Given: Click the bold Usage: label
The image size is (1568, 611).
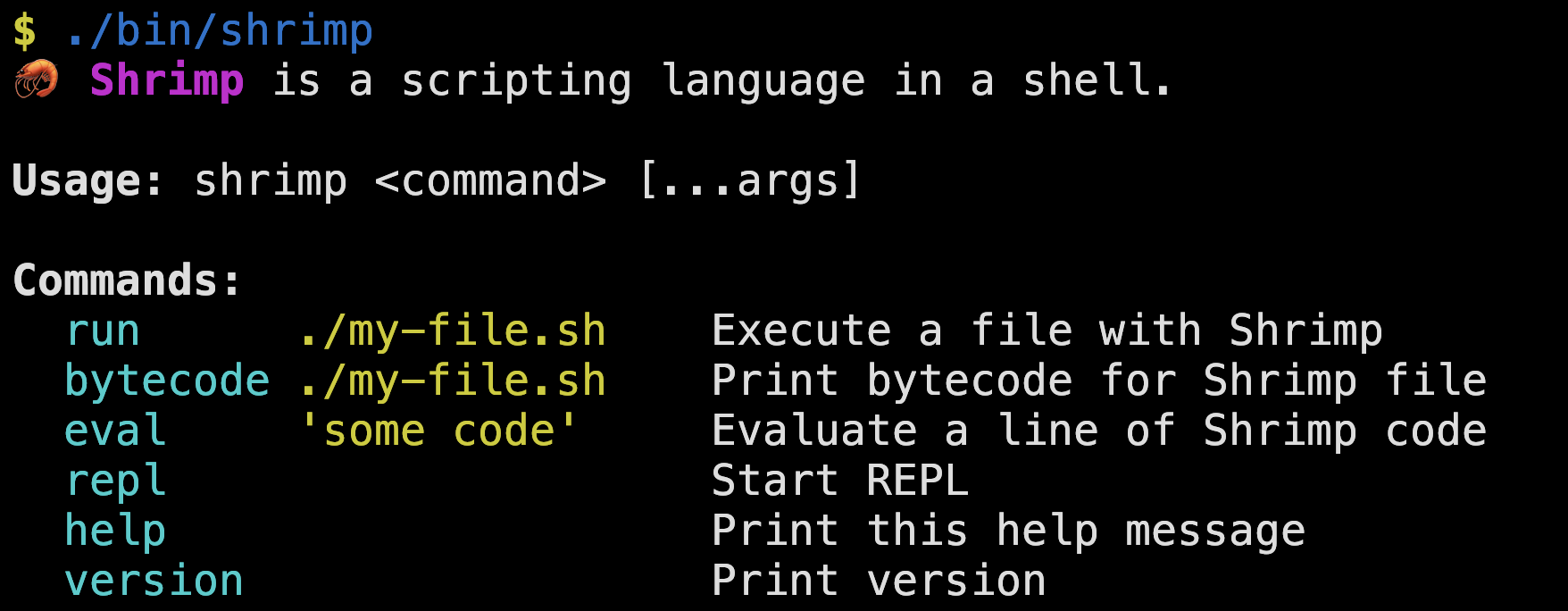Looking at the screenshot, I should [88, 181].
